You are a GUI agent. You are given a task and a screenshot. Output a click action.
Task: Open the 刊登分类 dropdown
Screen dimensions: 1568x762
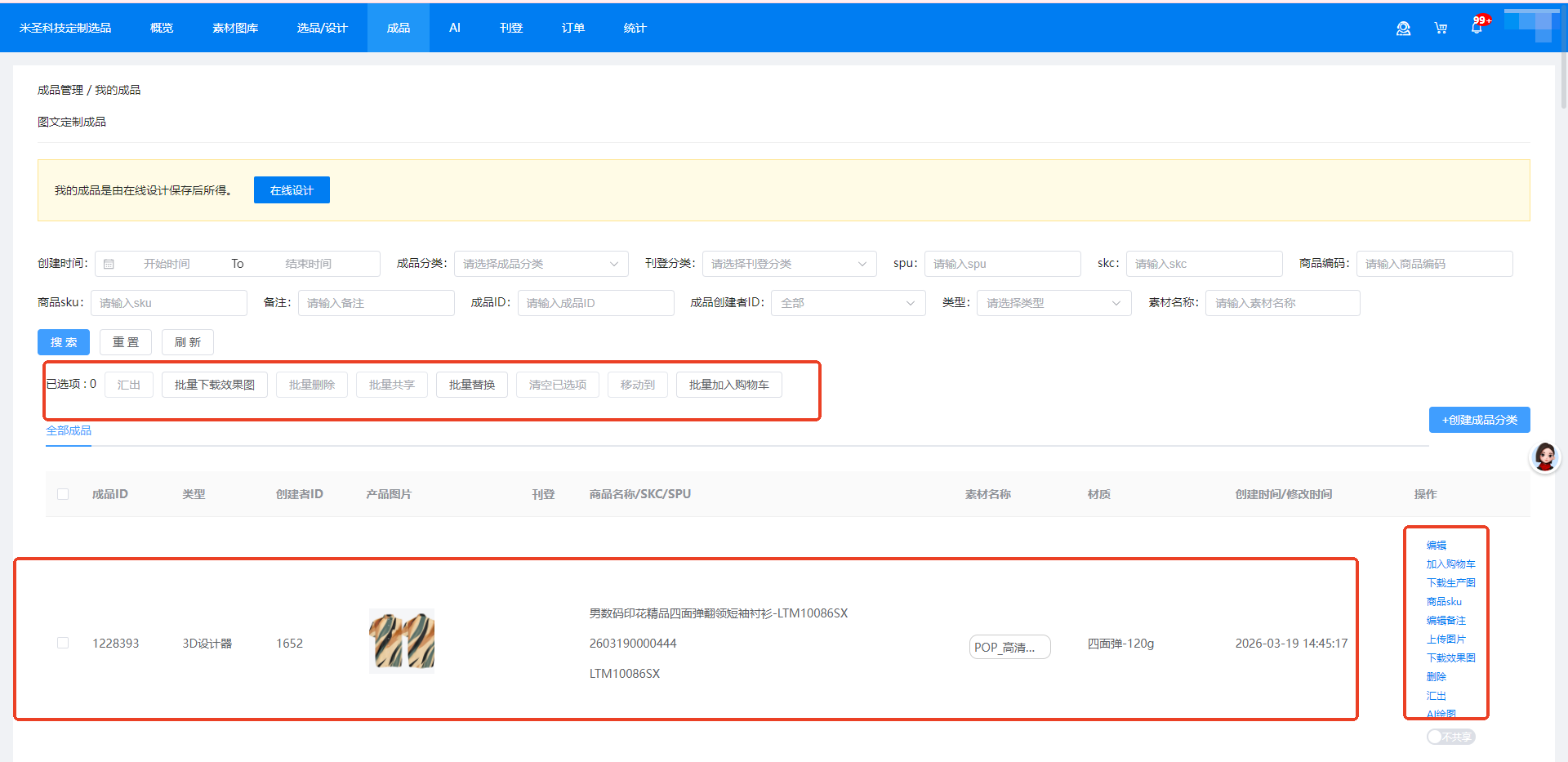click(789, 264)
